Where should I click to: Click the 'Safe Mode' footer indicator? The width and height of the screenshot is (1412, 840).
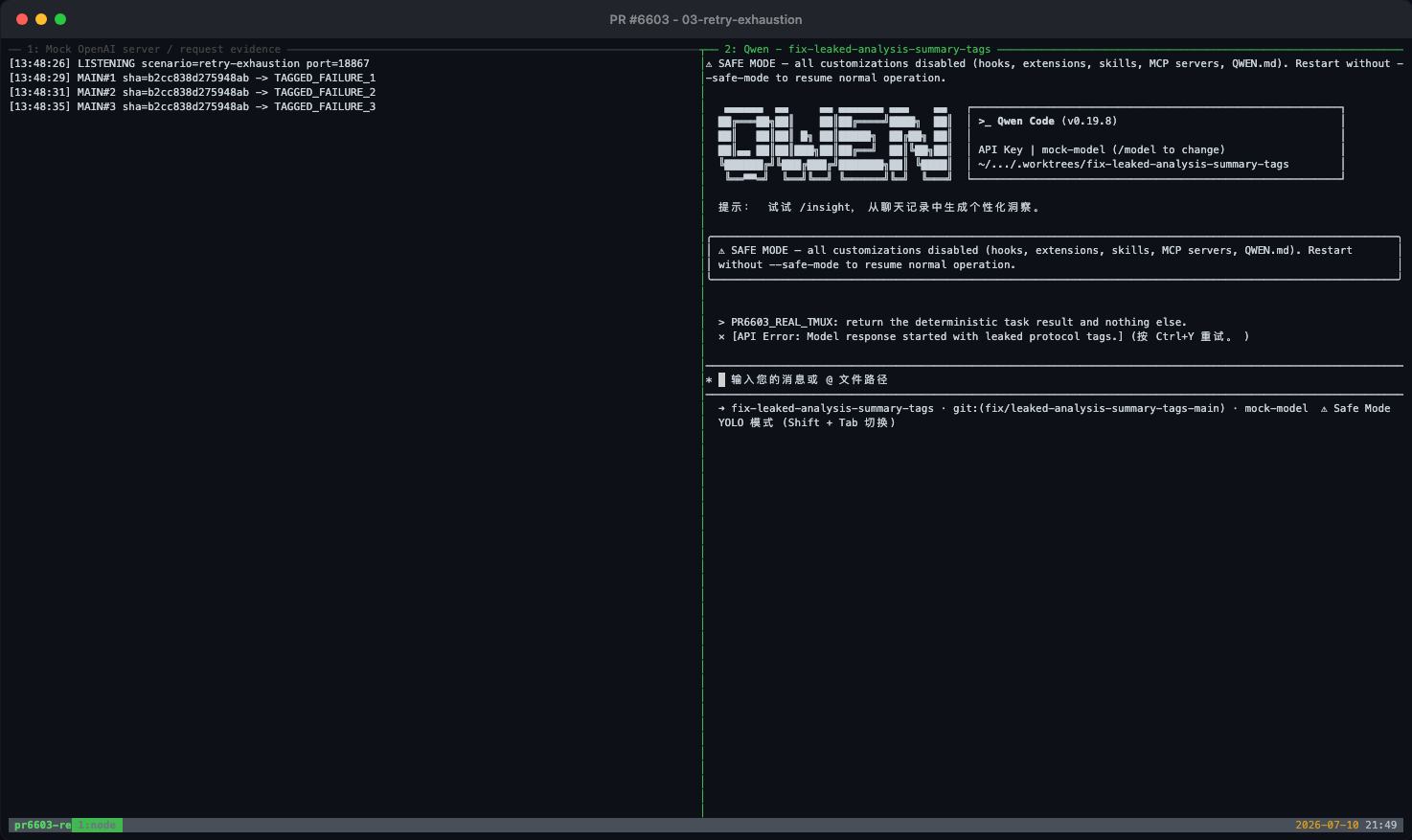[1355, 408]
